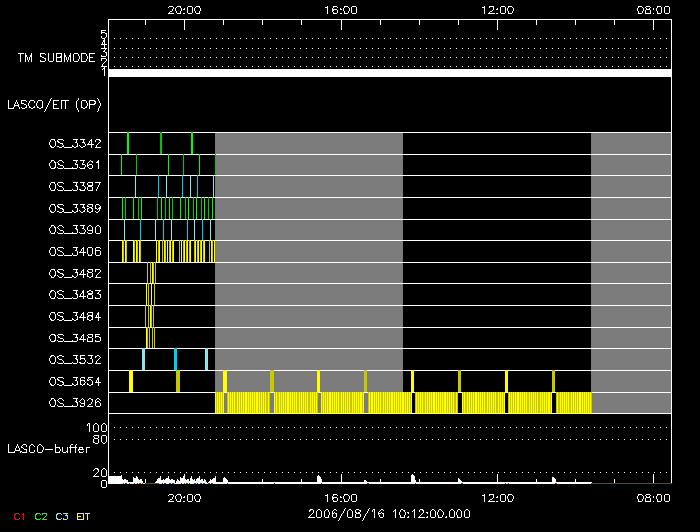This screenshot has height=532, width=700.
Task: Choose the OS_3532 row label
Action: coord(74,359)
